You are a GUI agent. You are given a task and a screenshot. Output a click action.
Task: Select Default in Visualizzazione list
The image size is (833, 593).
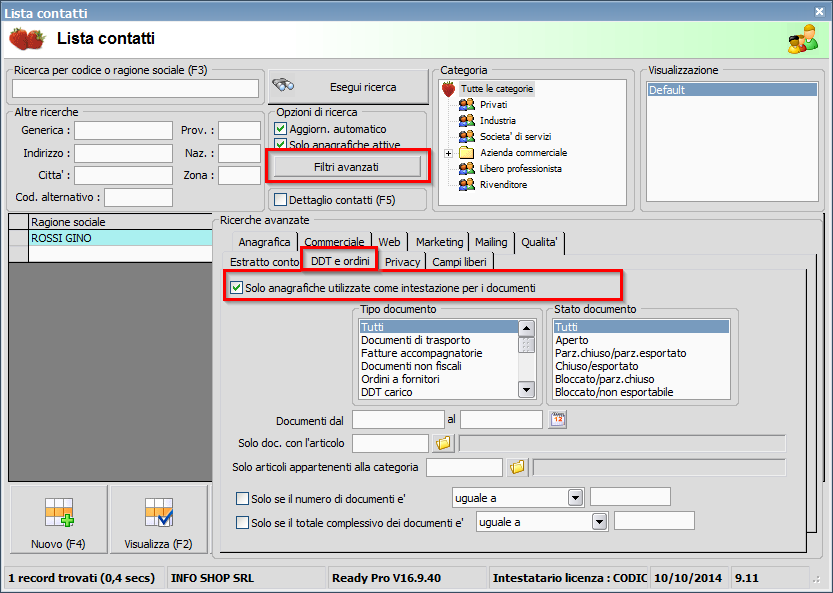(732, 90)
